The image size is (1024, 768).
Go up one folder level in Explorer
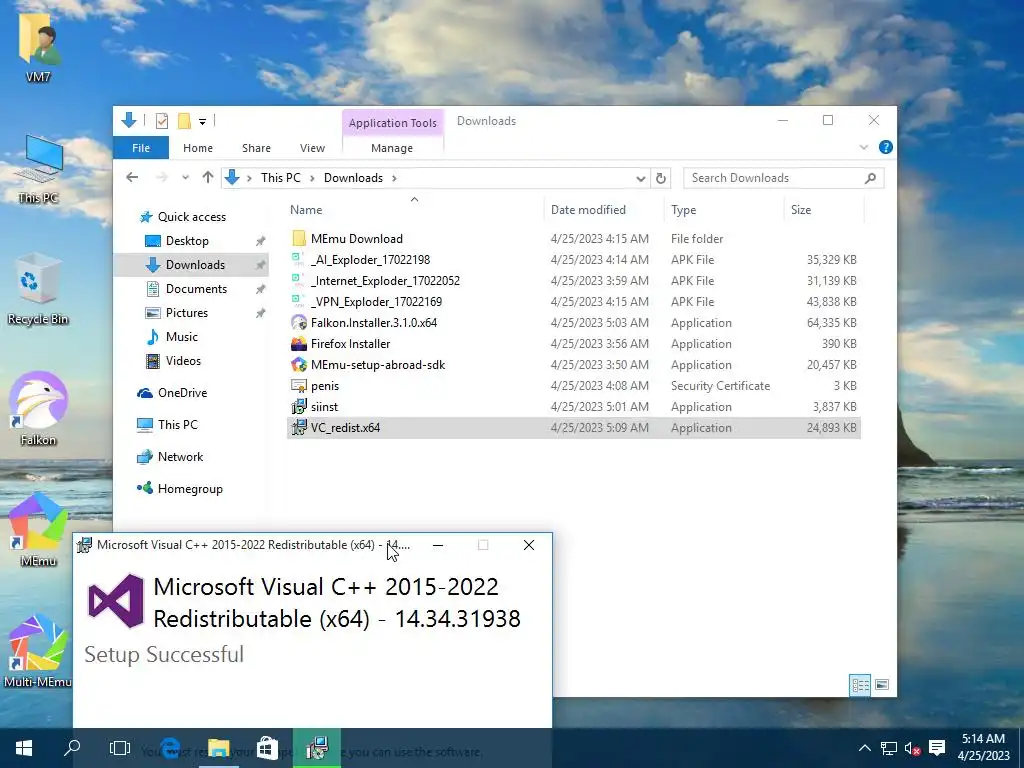[208, 178]
